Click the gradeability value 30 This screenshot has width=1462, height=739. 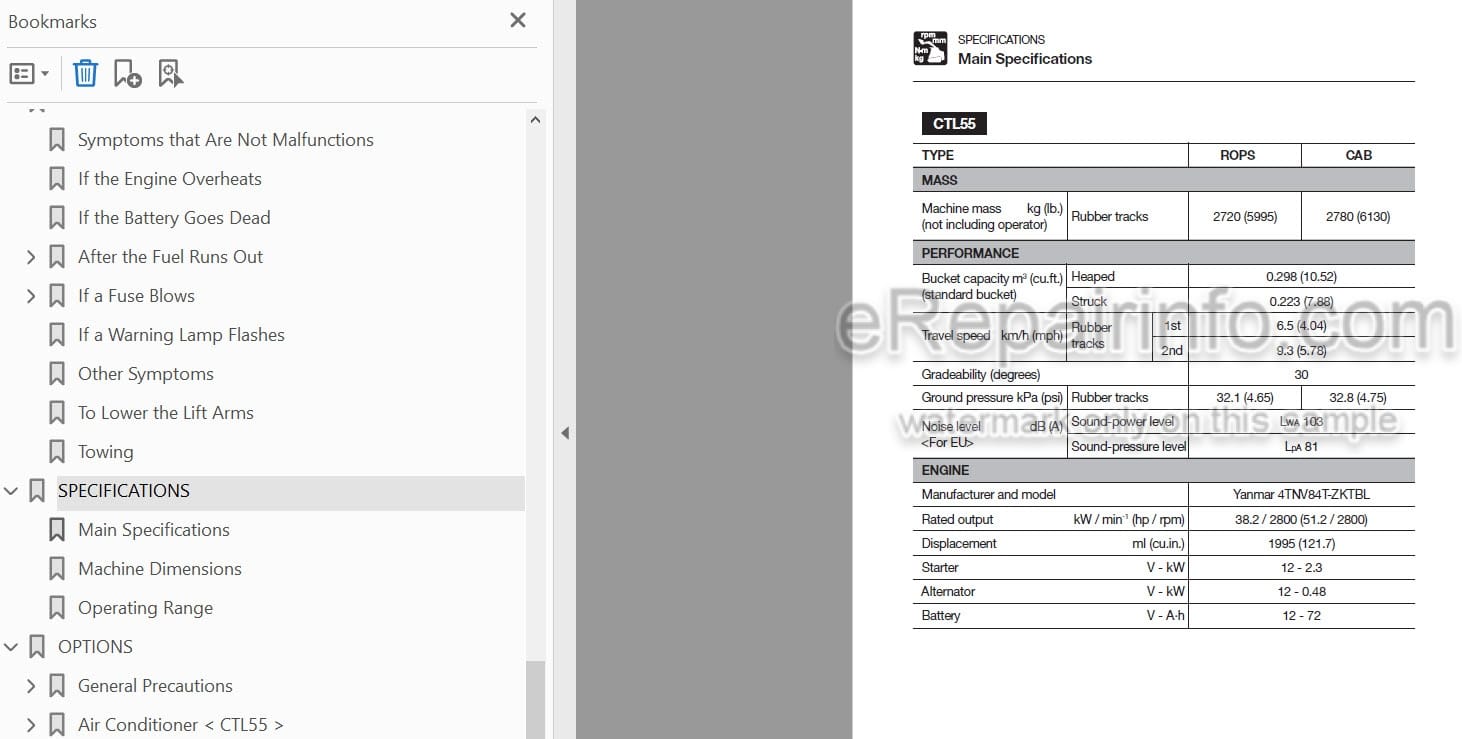(x=1301, y=374)
